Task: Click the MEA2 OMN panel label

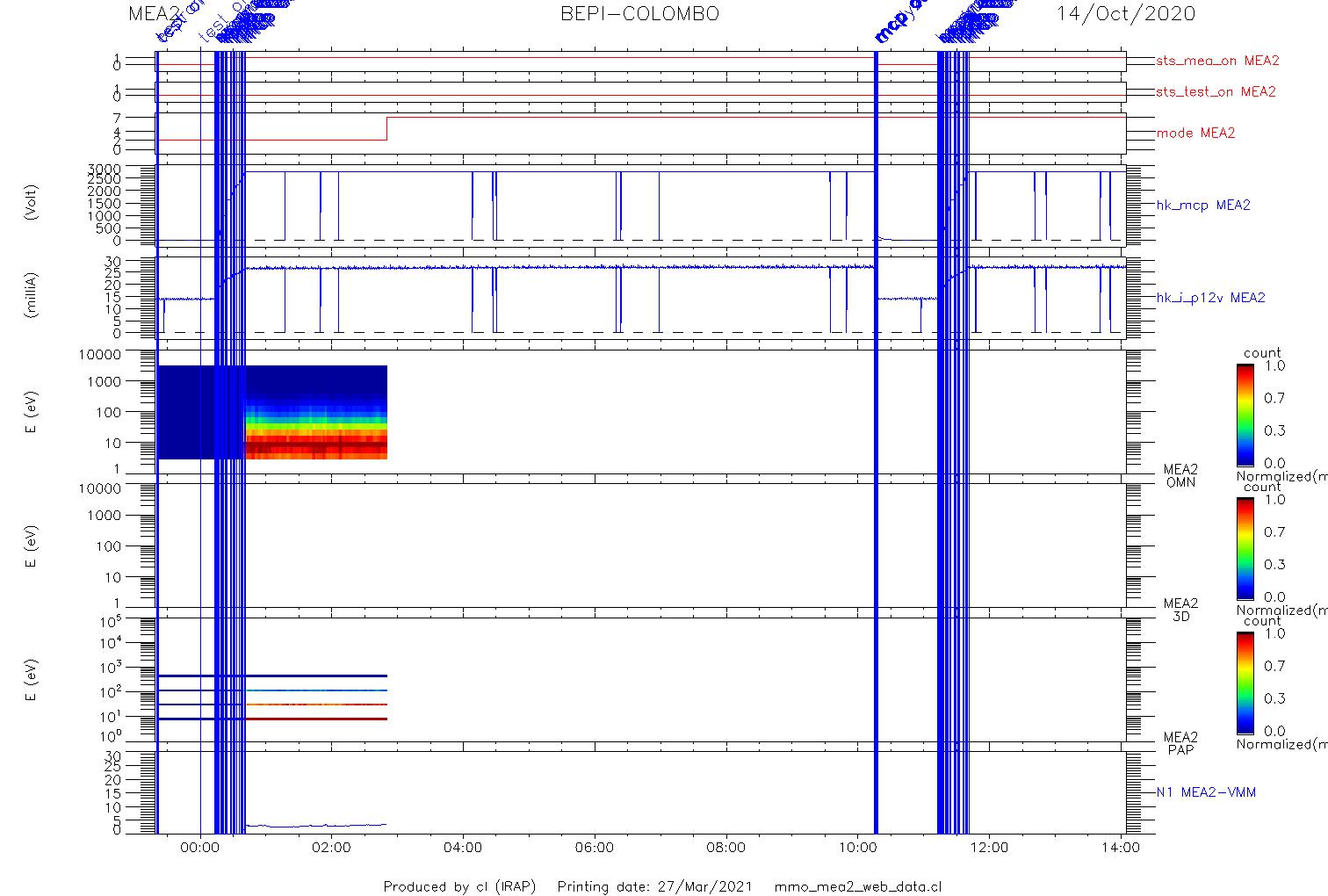Action: 1180,476
